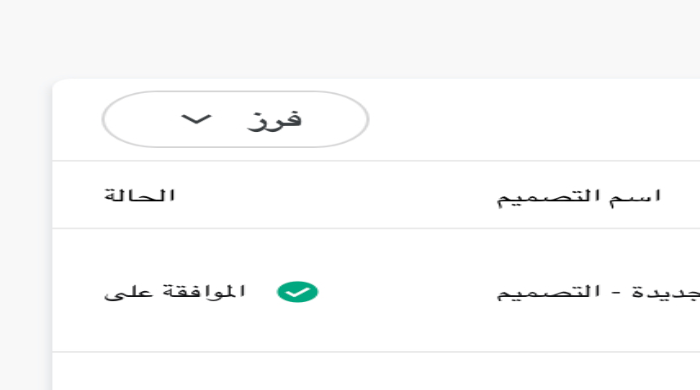This screenshot has height=390, width=700.
Task: Click the divider line under the column headers
Action: (376, 228)
